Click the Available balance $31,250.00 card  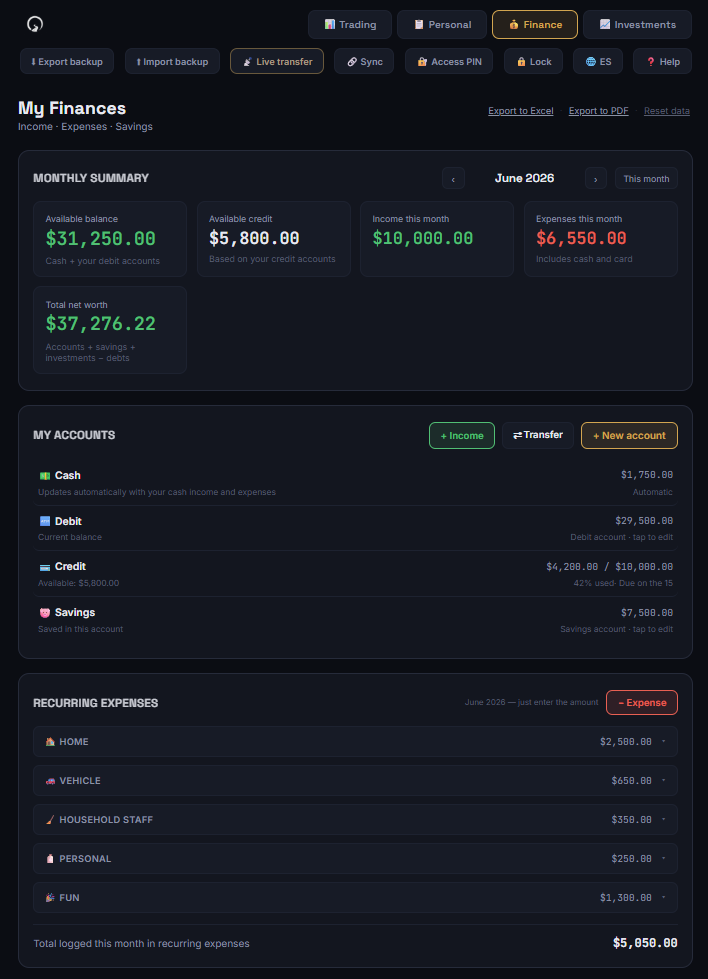pyautogui.click(x=110, y=239)
